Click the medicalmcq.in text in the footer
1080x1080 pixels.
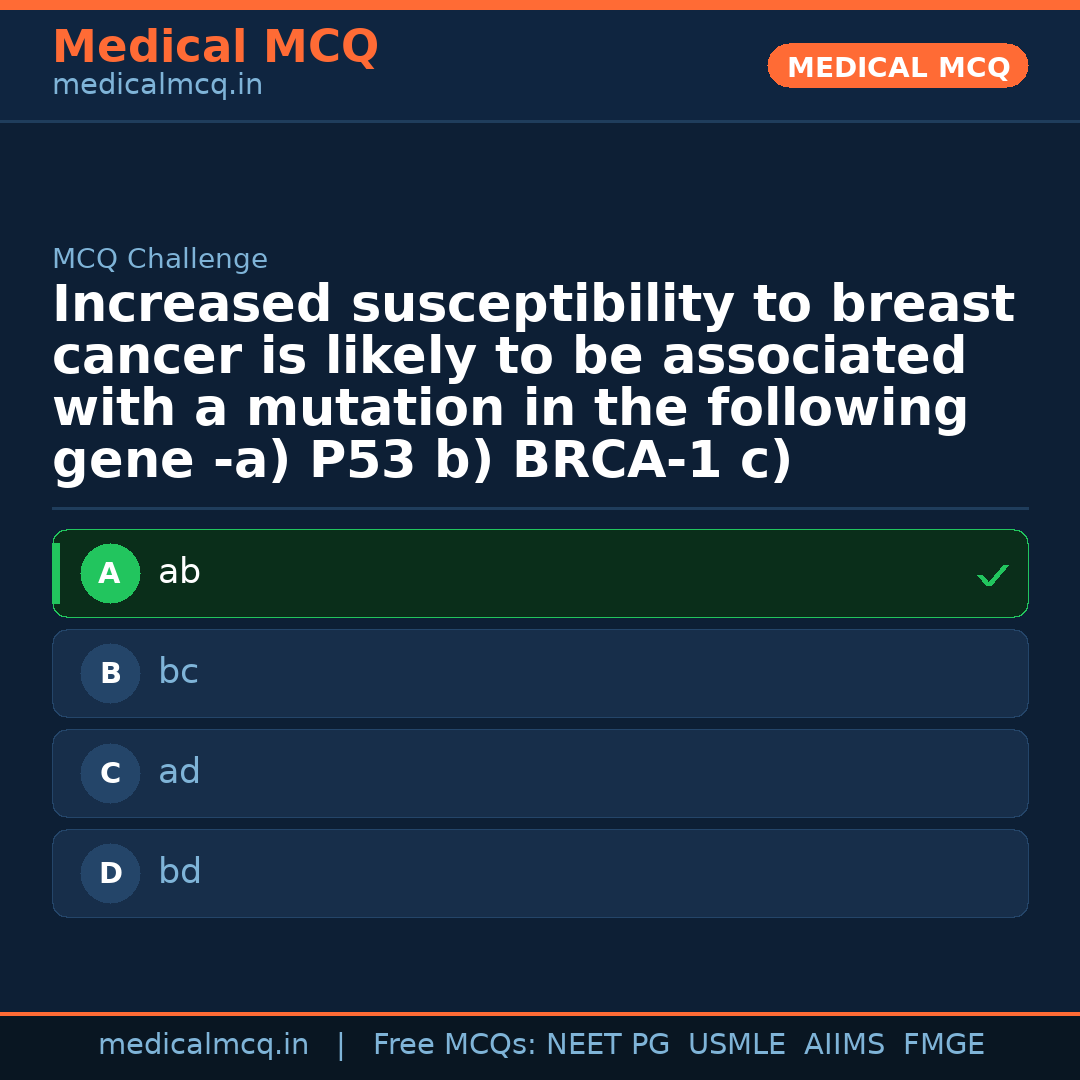coord(204,1044)
